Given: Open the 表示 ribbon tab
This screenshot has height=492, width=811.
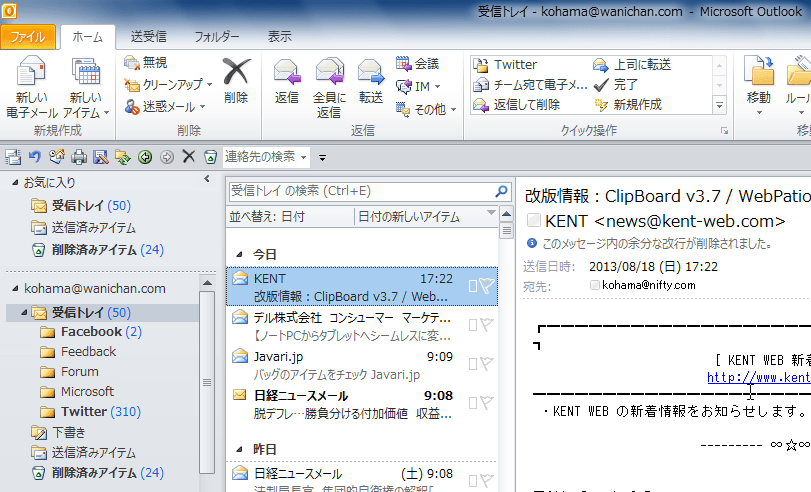Looking at the screenshot, I should click(279, 37).
